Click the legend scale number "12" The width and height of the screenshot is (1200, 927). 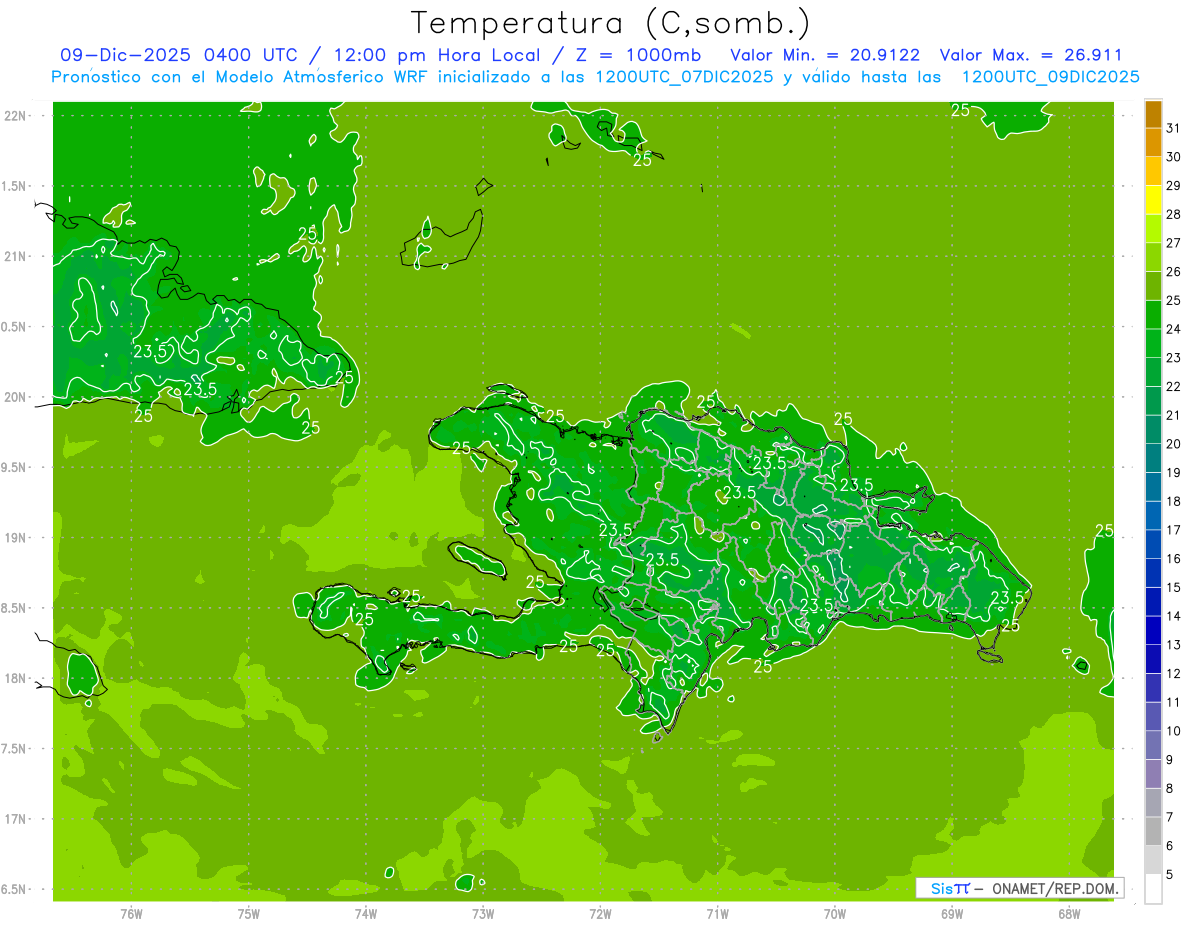pos(1174,673)
